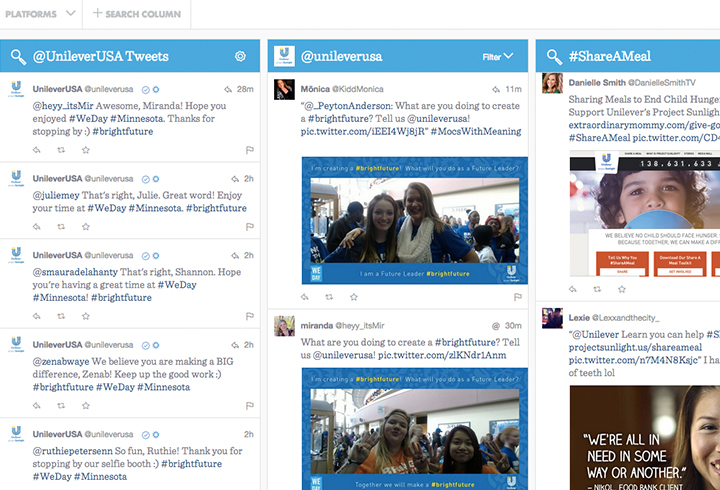Reply to the @heyy_itsMir Awesome Miranda tweet
The height and width of the screenshot is (490, 720).
coord(37,150)
